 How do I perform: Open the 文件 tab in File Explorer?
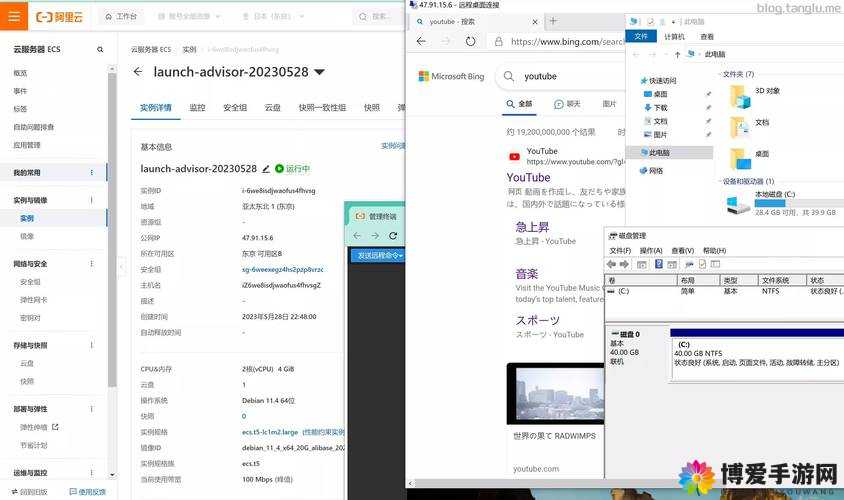pyautogui.click(x=641, y=36)
